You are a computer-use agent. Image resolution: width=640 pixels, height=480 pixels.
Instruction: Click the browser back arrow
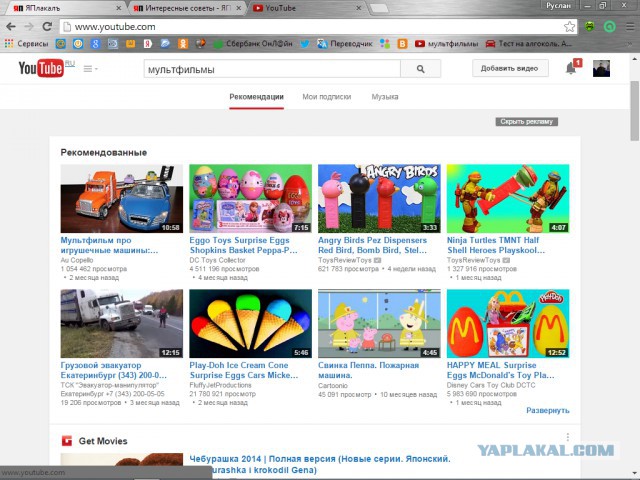point(11,27)
